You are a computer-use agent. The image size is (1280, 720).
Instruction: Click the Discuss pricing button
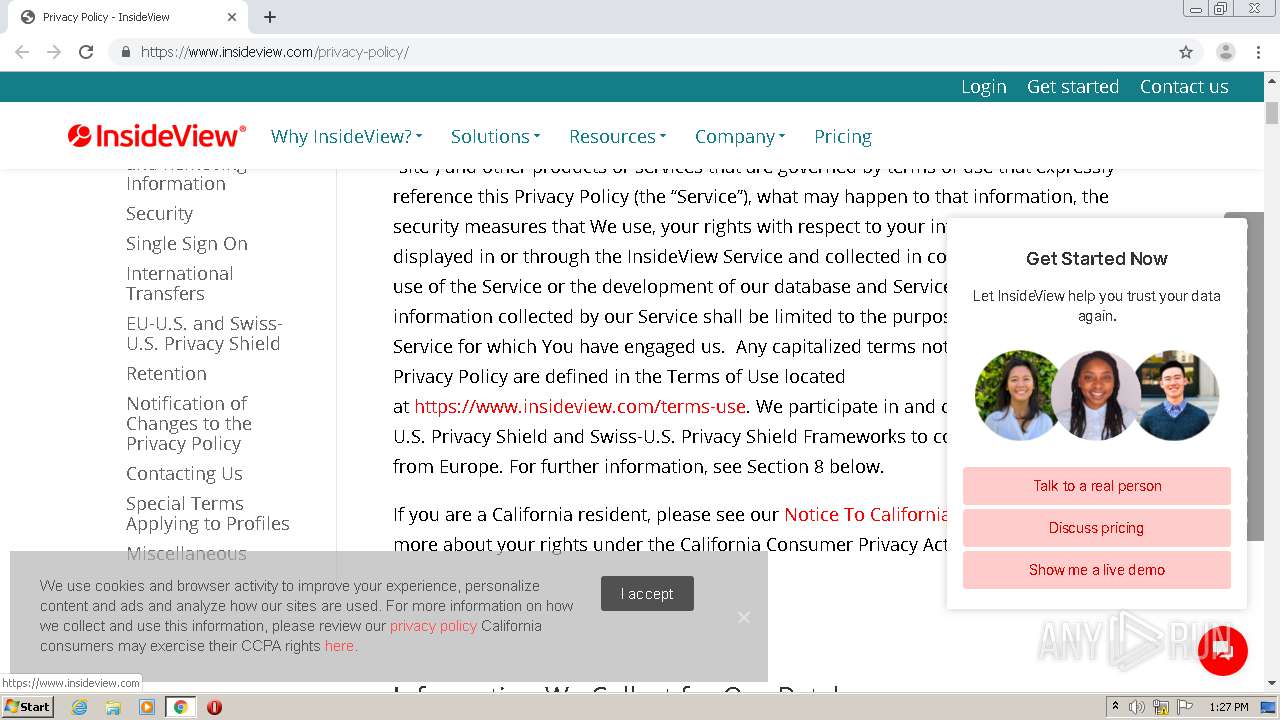tap(1097, 528)
